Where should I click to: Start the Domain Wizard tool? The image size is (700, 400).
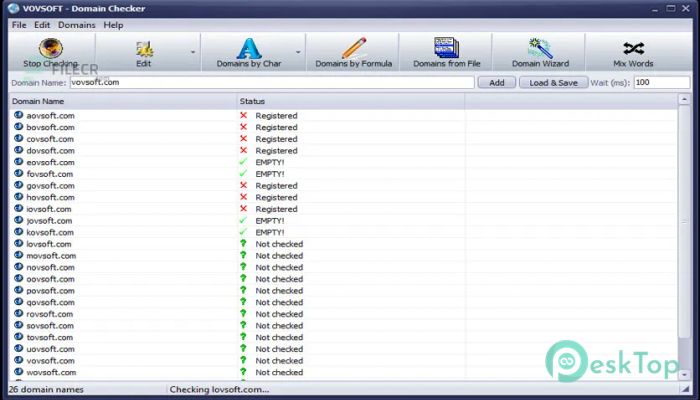click(540, 52)
